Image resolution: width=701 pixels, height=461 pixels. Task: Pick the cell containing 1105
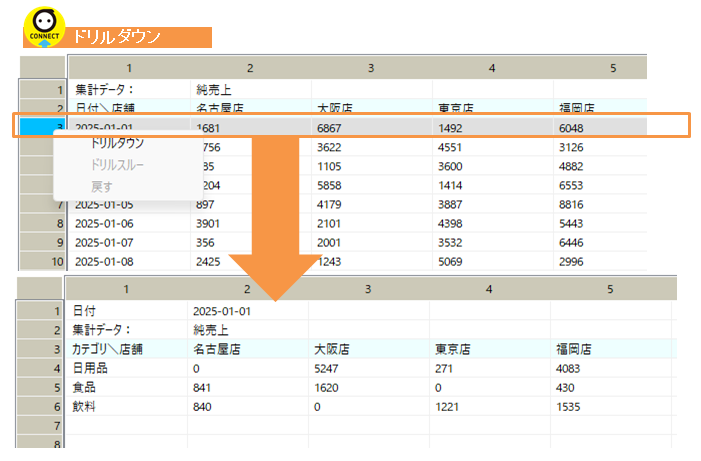(x=372, y=166)
